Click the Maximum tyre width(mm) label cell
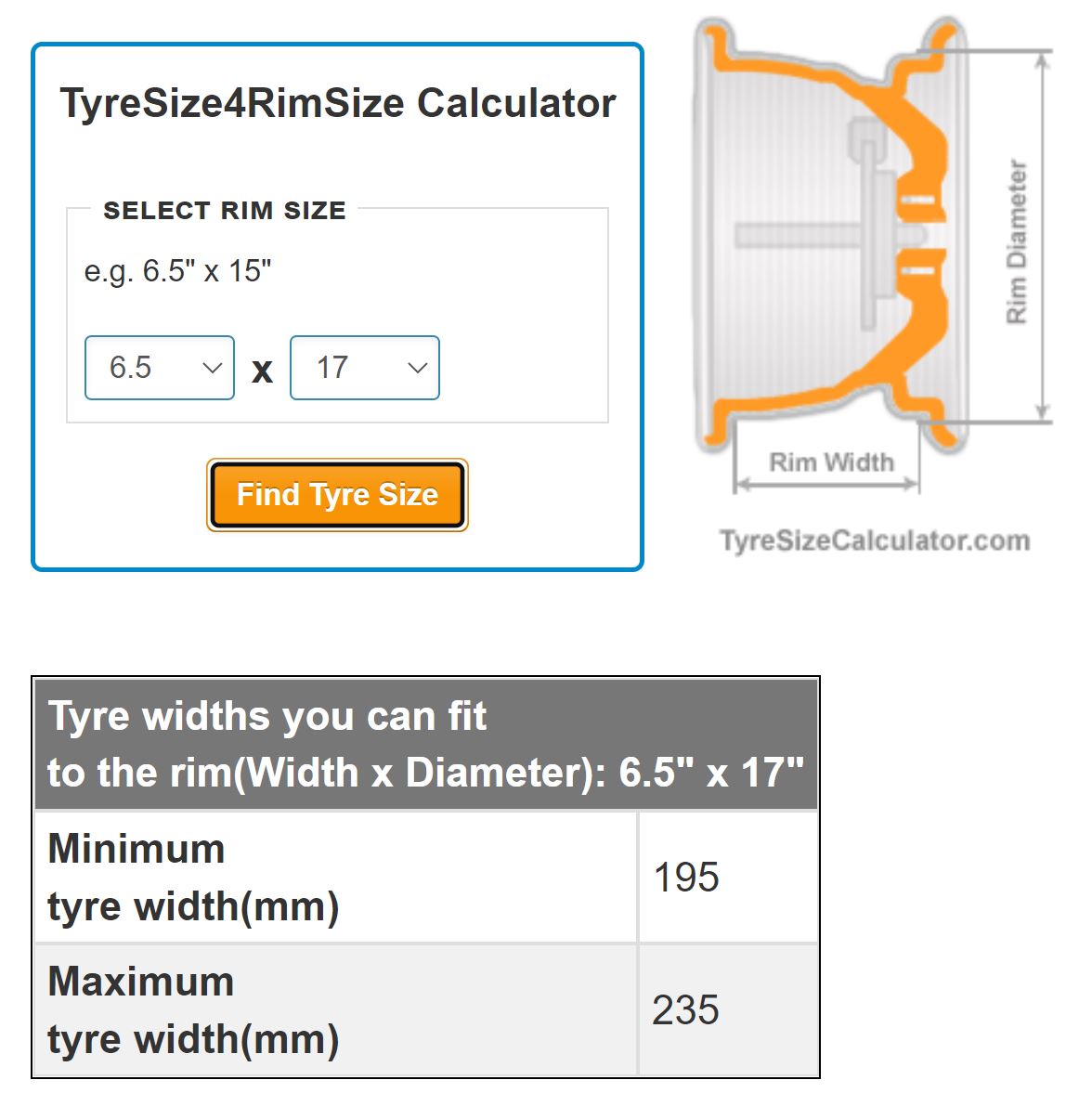Image resolution: width=1092 pixels, height=1106 pixels. tap(336, 1010)
